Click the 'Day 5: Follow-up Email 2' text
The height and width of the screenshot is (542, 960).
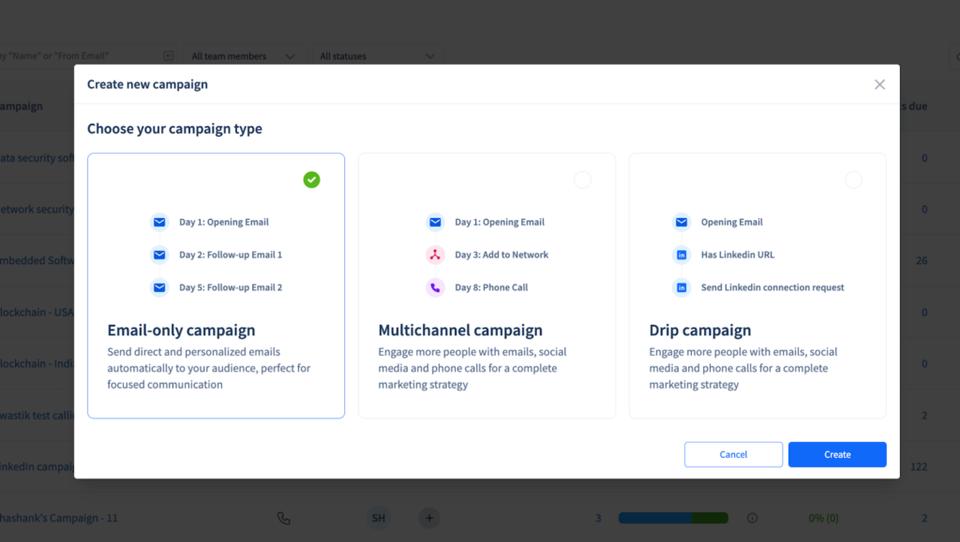231,287
